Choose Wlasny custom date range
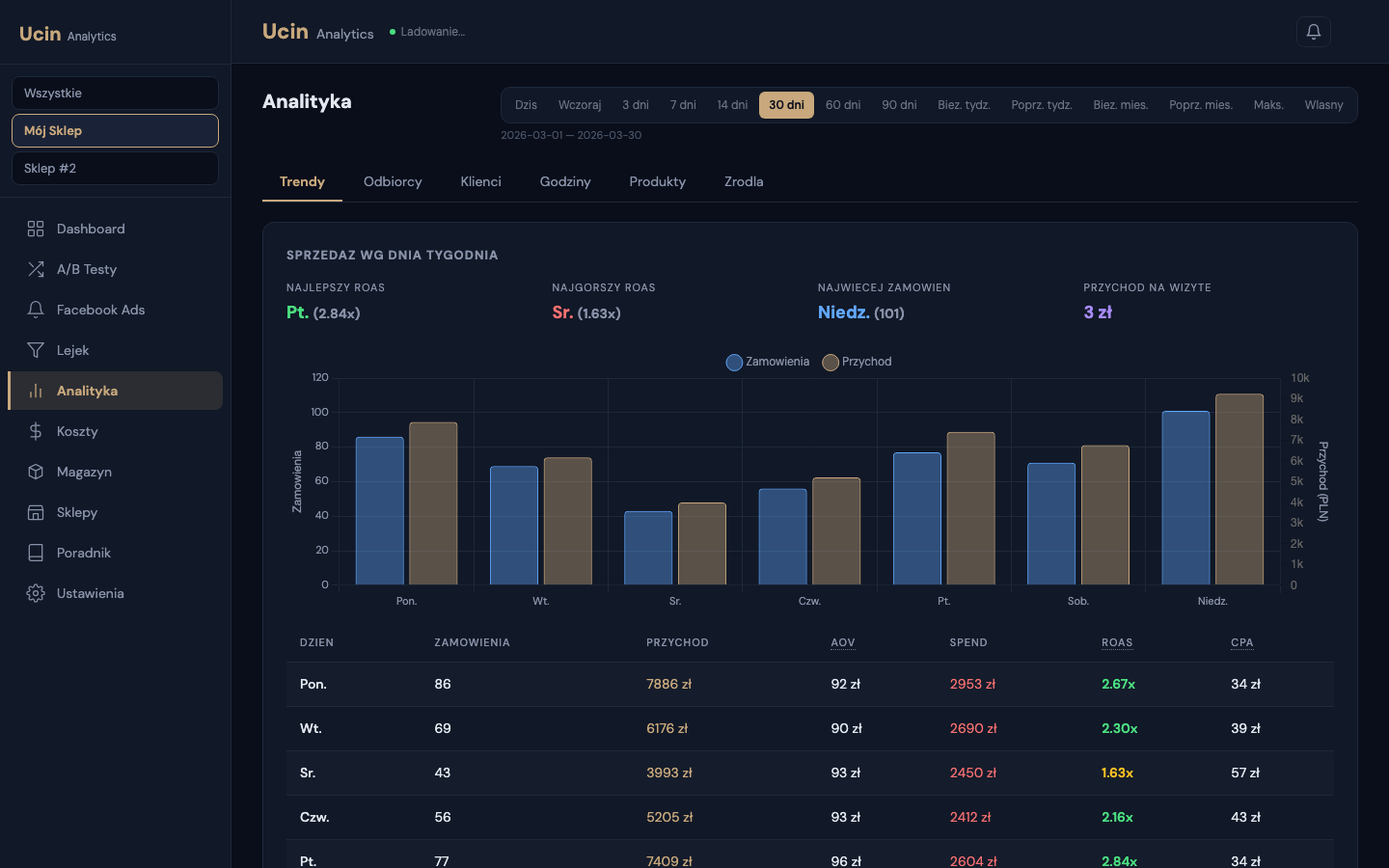This screenshot has width=1389, height=868. tap(1323, 105)
